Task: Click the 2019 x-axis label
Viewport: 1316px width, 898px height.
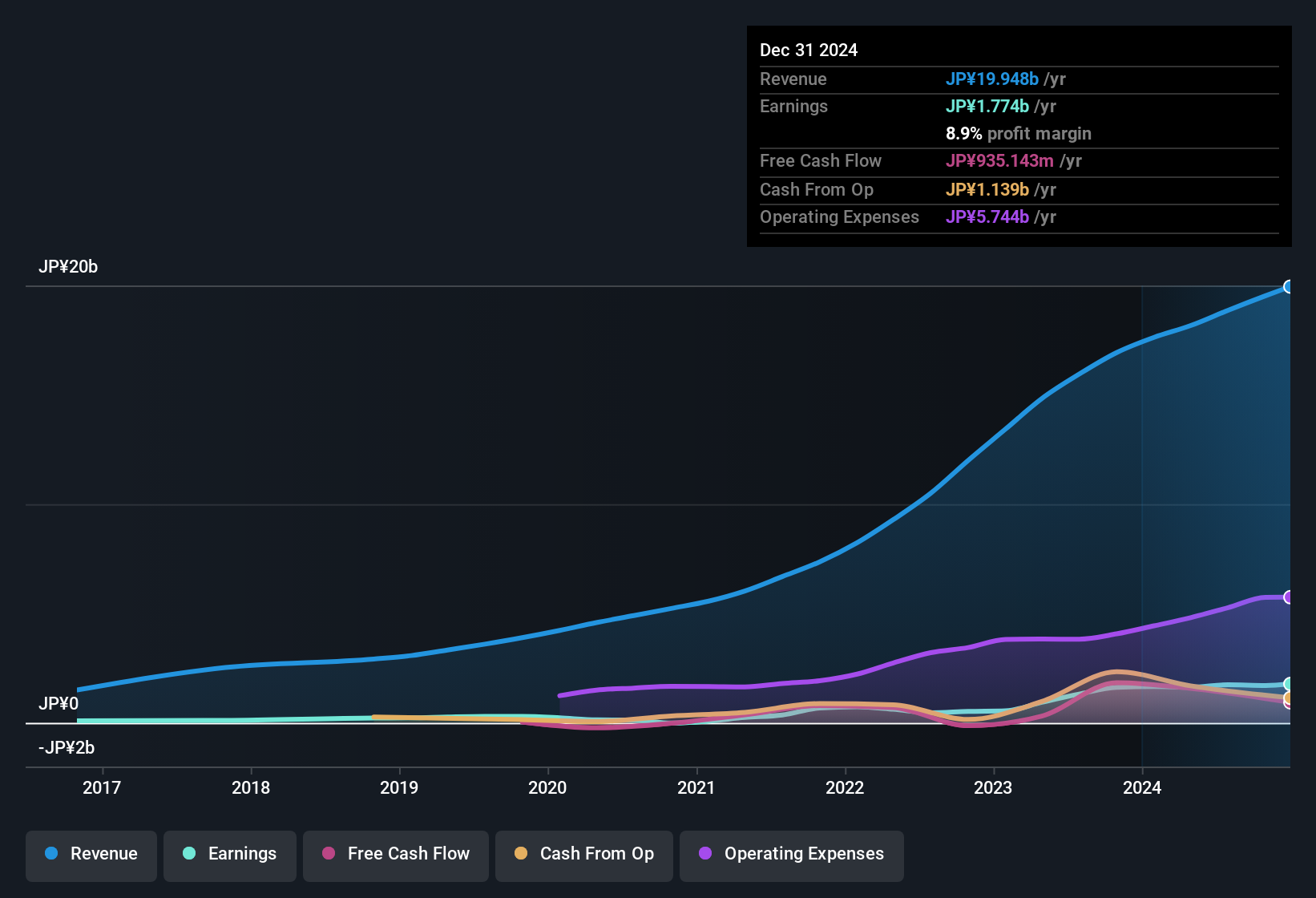Action: coord(399,788)
